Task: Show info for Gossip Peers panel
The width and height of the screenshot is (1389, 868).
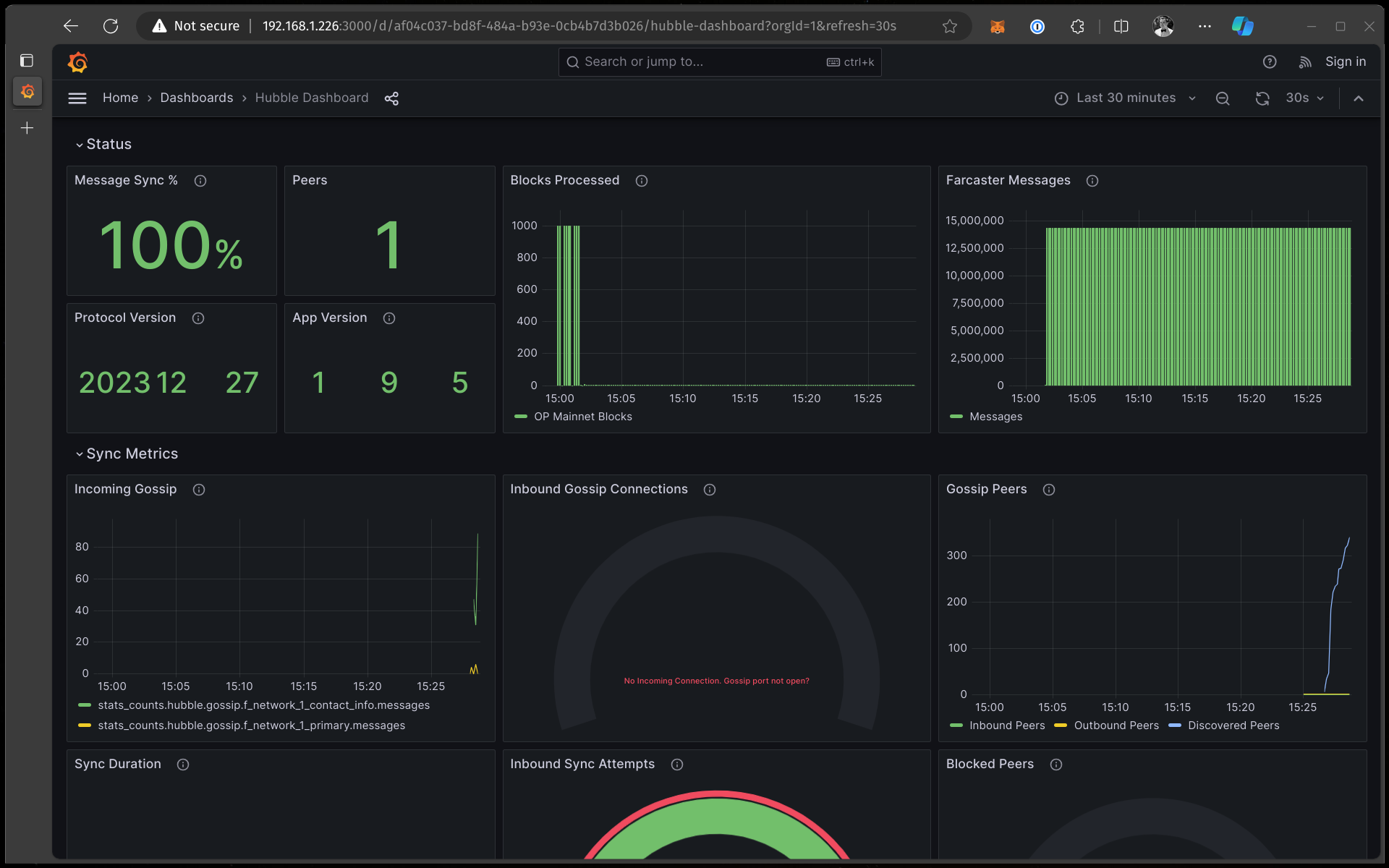Action: 1049,490
